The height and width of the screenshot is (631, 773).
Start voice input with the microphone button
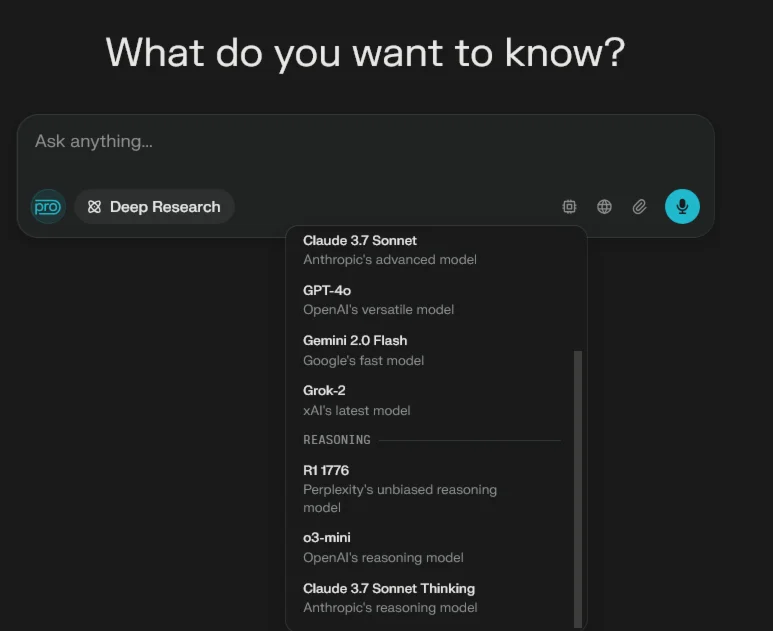(682, 207)
